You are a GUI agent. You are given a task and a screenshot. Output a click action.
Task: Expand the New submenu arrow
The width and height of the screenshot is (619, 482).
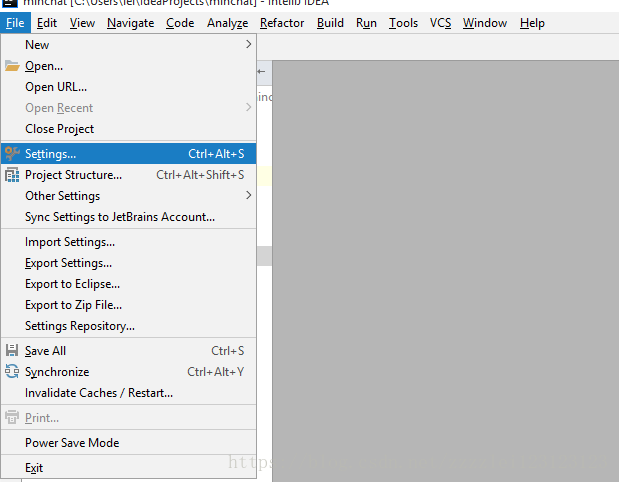248,44
